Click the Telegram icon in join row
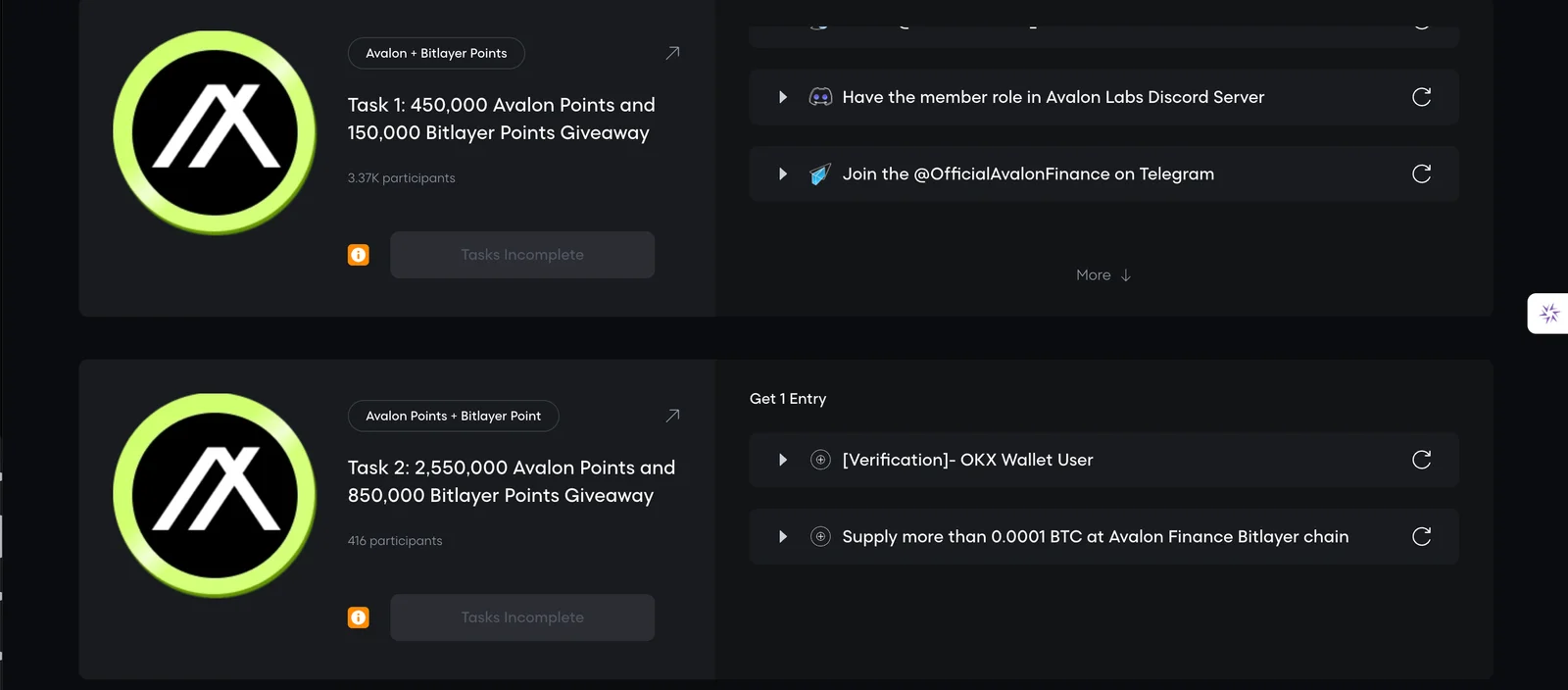Screen dimensions: 1568x690 click(x=820, y=174)
